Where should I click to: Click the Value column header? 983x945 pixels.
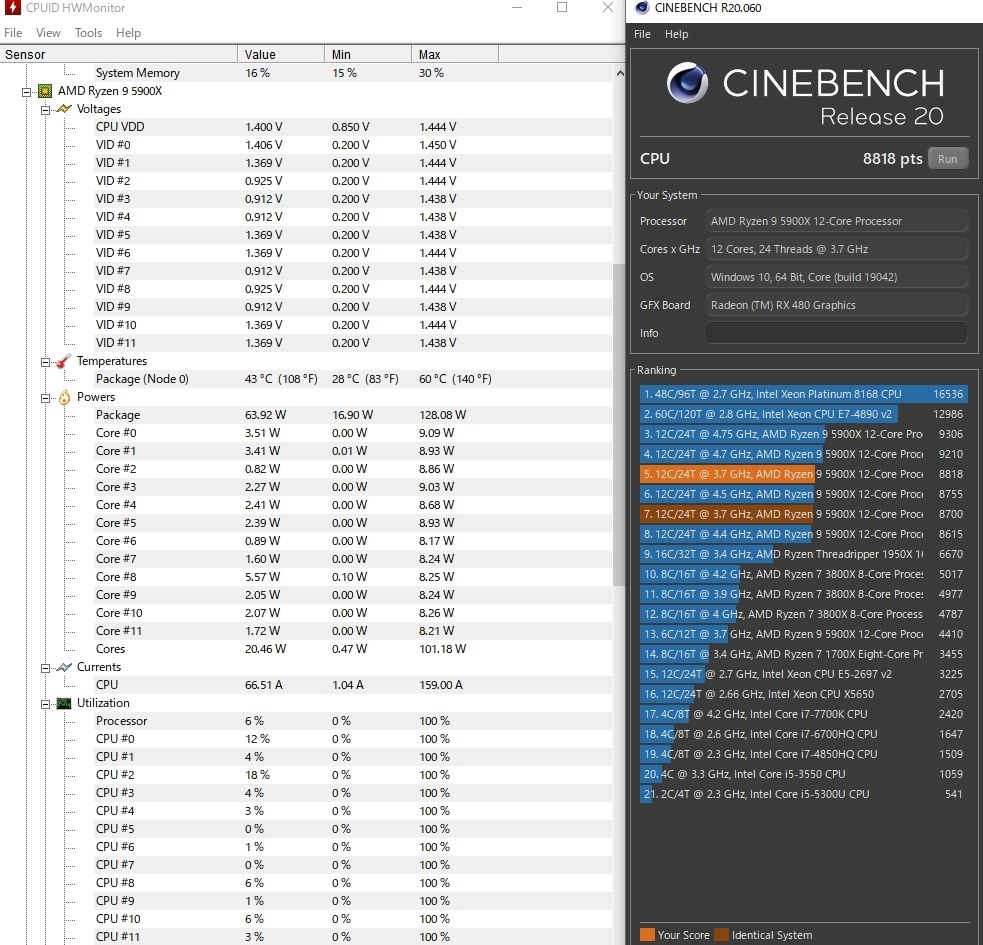tap(281, 55)
